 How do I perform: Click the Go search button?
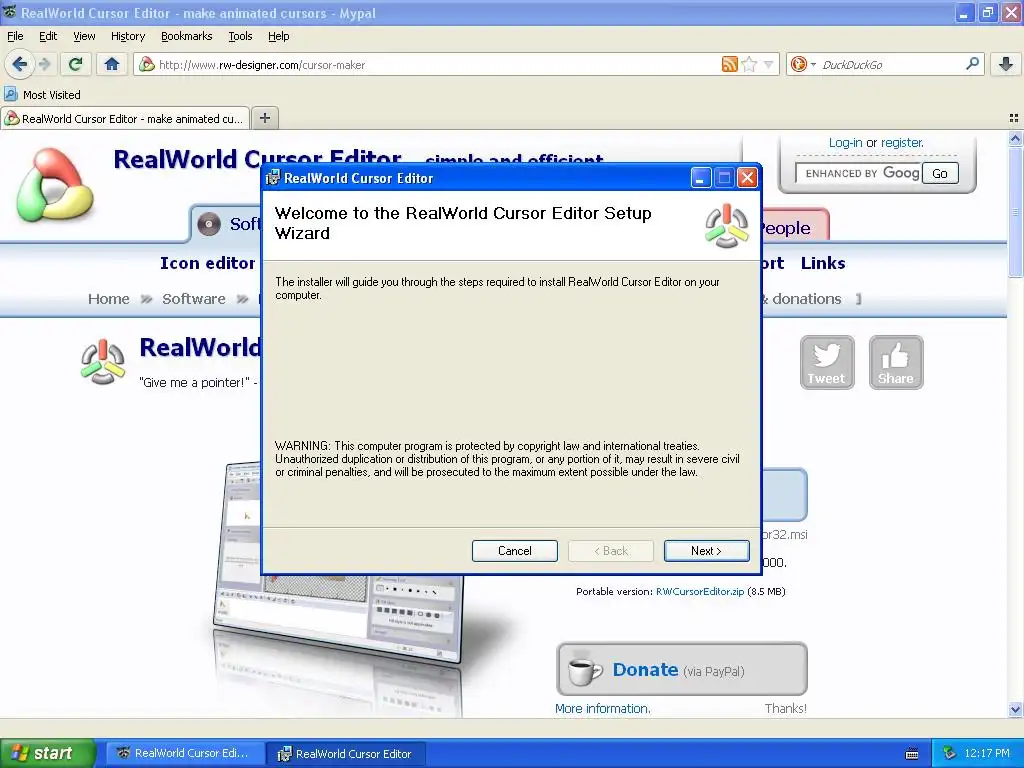(940, 173)
